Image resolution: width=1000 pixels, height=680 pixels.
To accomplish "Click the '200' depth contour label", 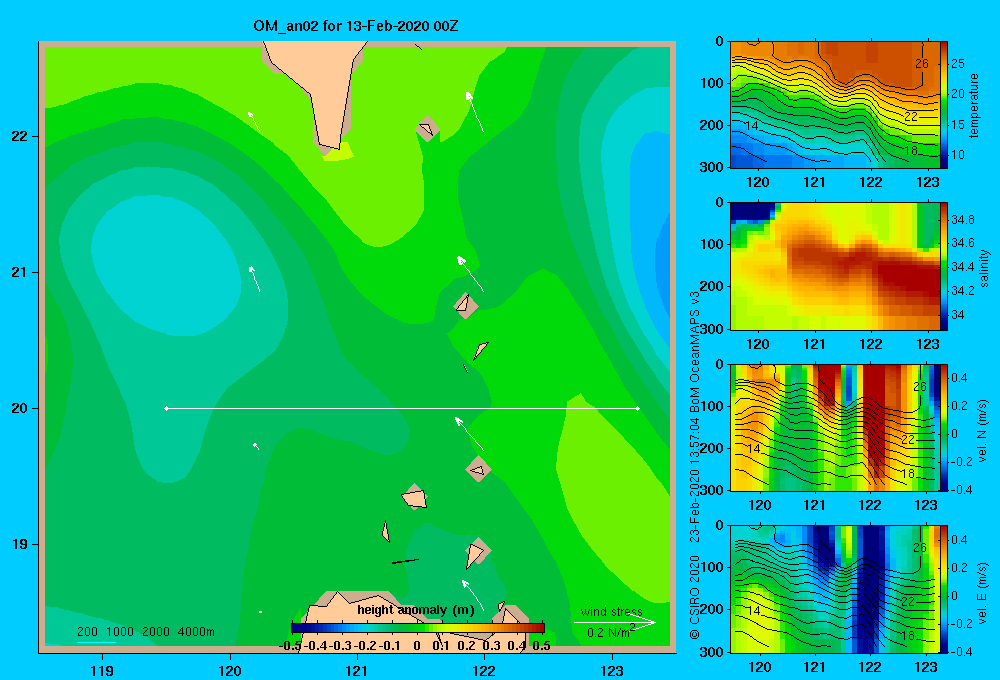I will click(x=87, y=632).
